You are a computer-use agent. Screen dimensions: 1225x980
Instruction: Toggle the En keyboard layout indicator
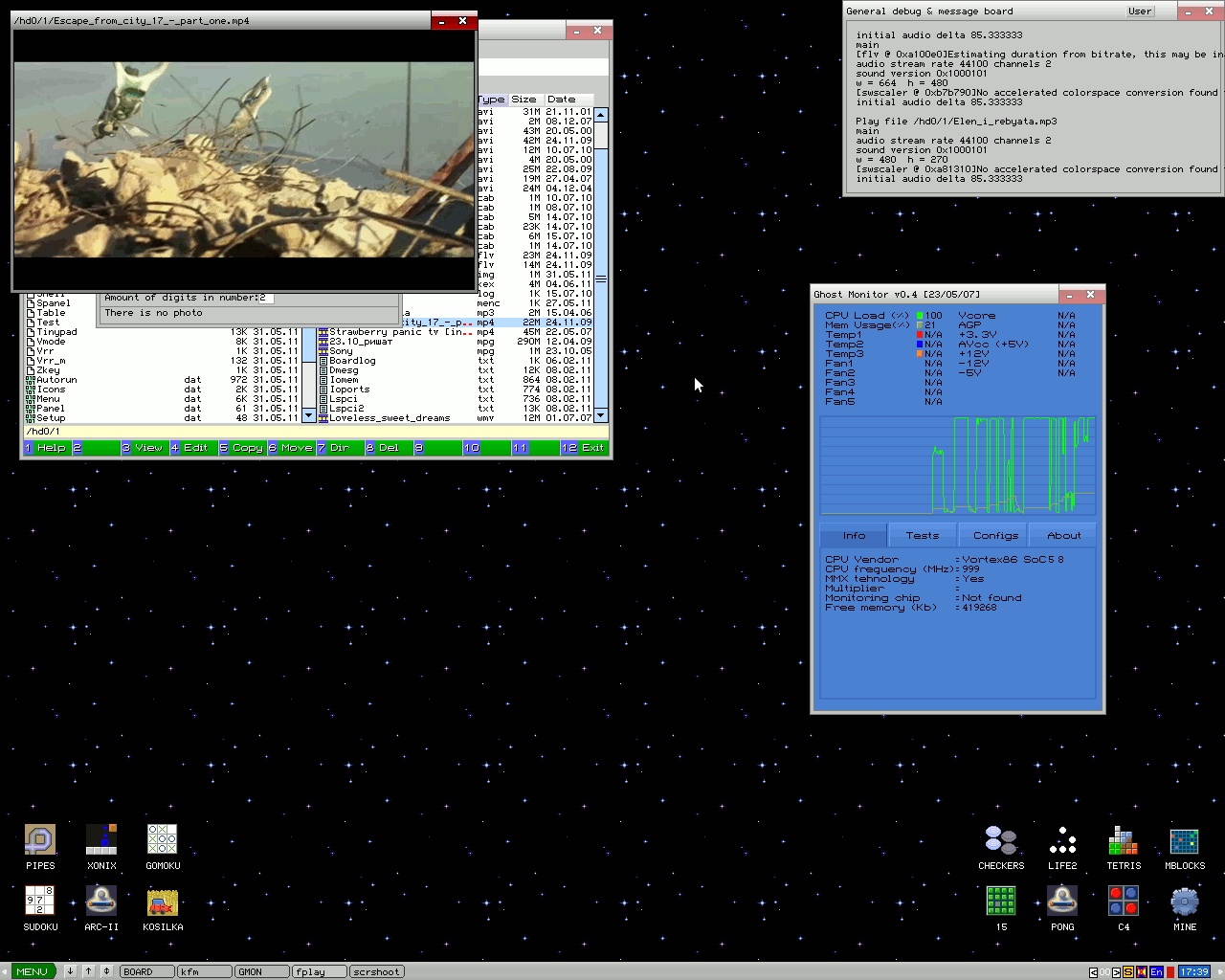[1156, 972]
